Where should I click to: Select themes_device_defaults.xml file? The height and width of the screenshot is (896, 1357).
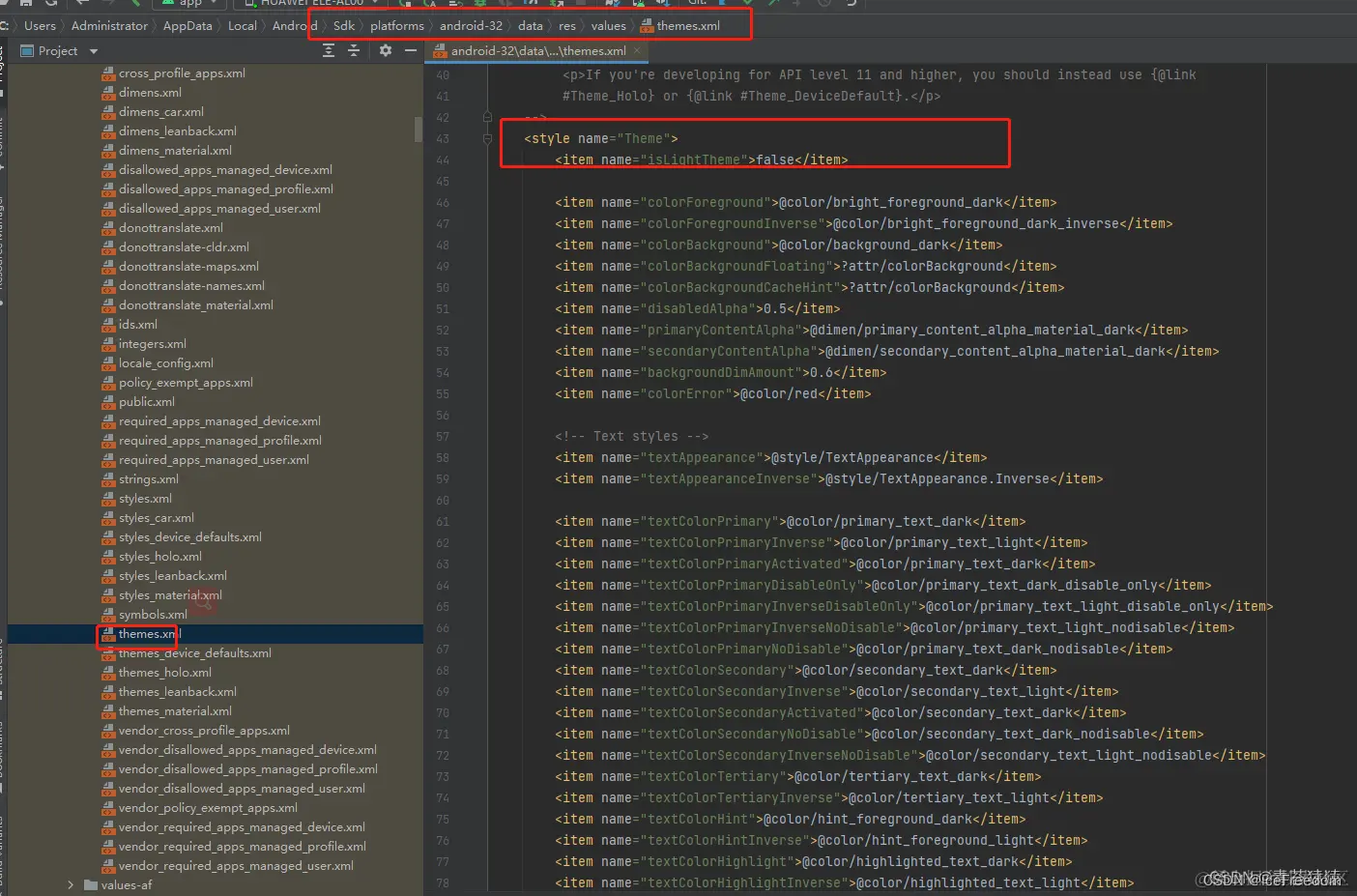(194, 653)
